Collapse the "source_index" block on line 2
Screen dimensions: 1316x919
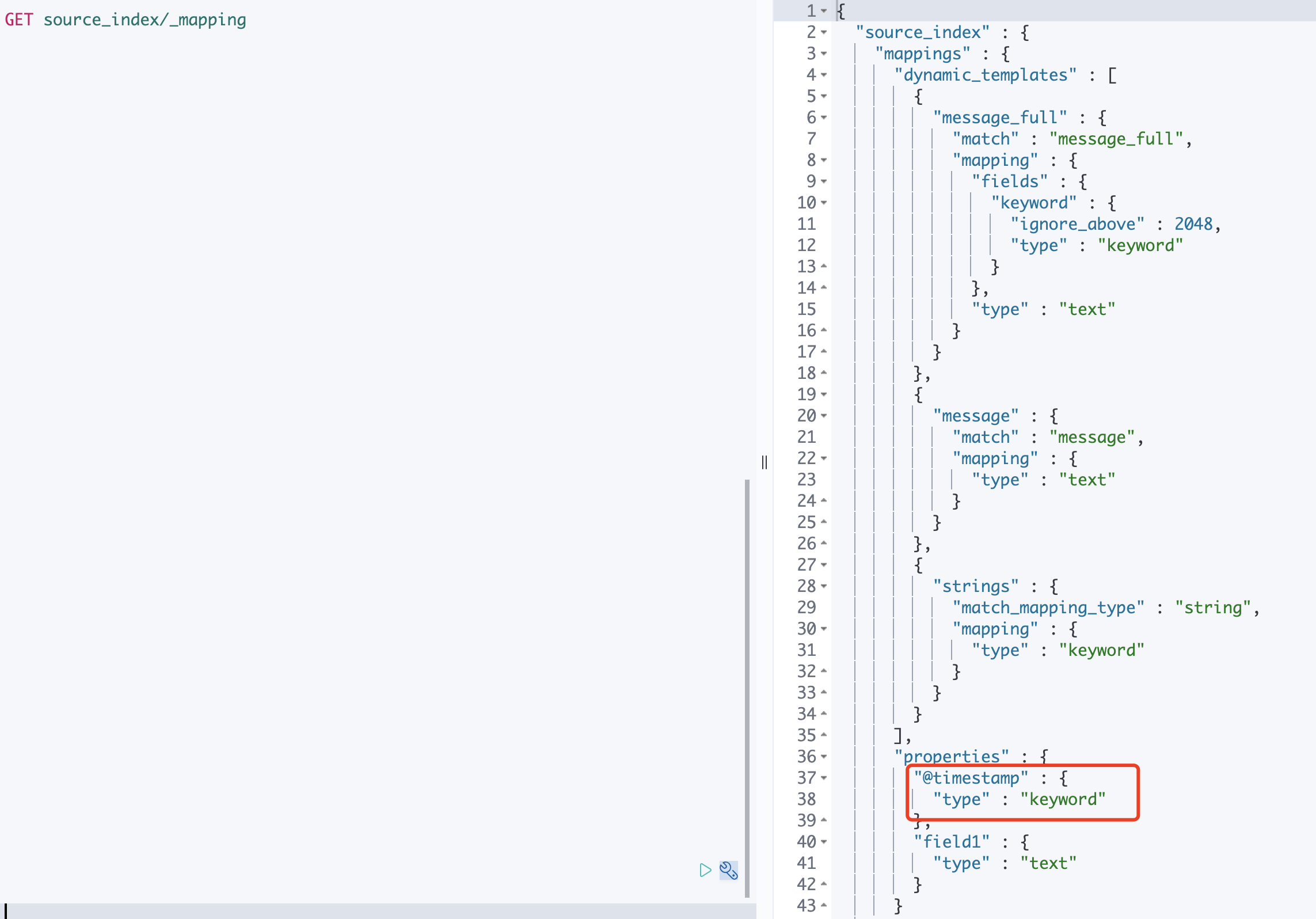click(824, 32)
